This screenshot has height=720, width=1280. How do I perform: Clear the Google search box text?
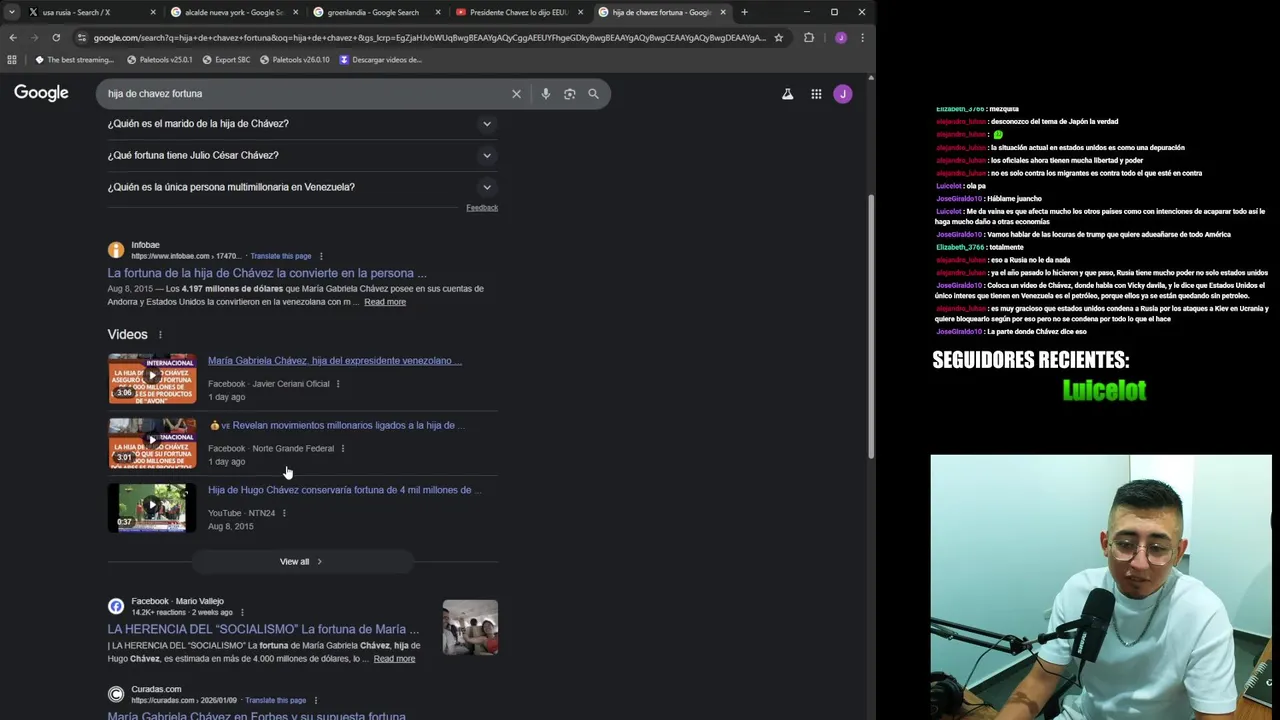coord(516,94)
